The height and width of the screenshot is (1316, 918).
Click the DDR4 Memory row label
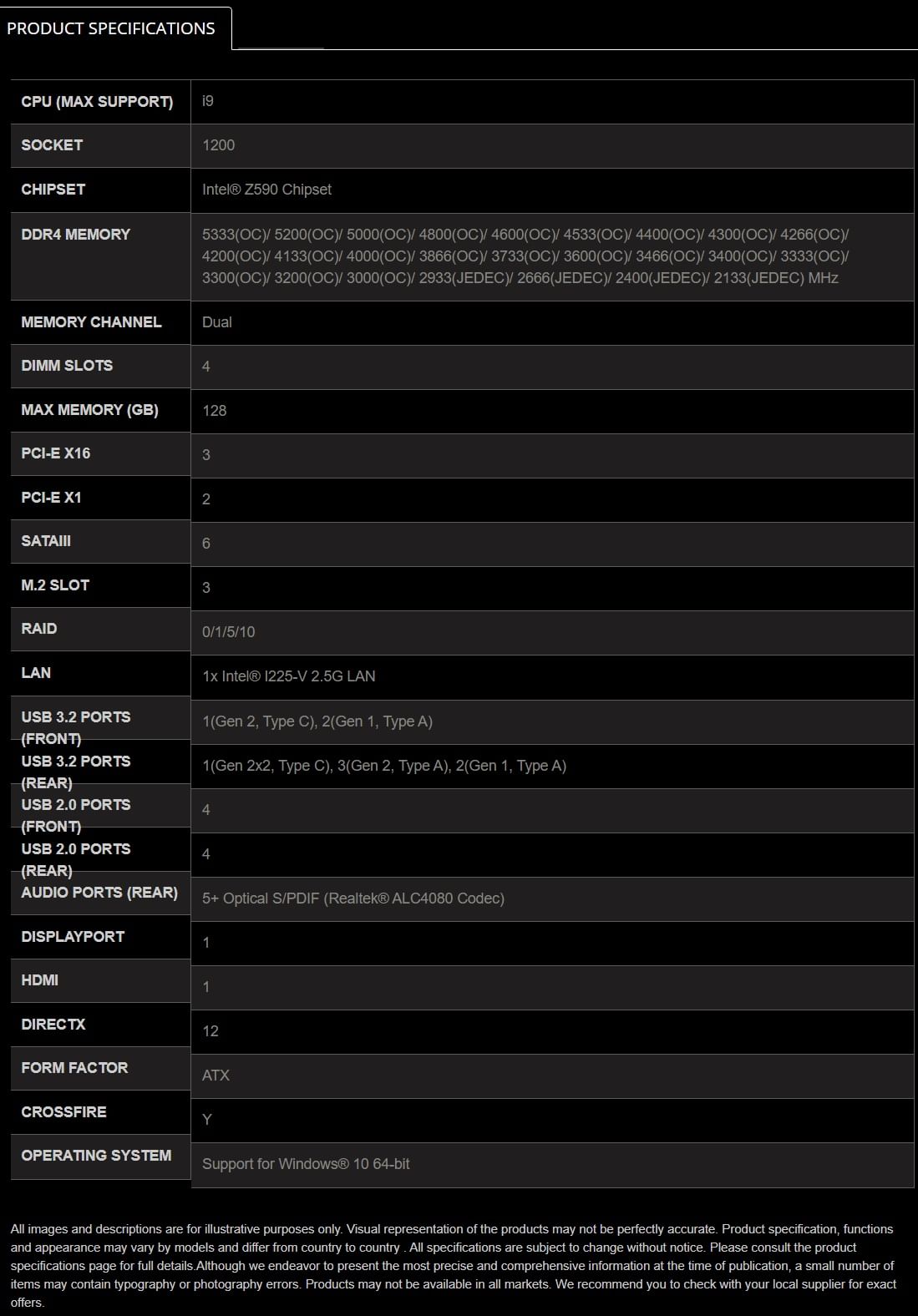(76, 235)
